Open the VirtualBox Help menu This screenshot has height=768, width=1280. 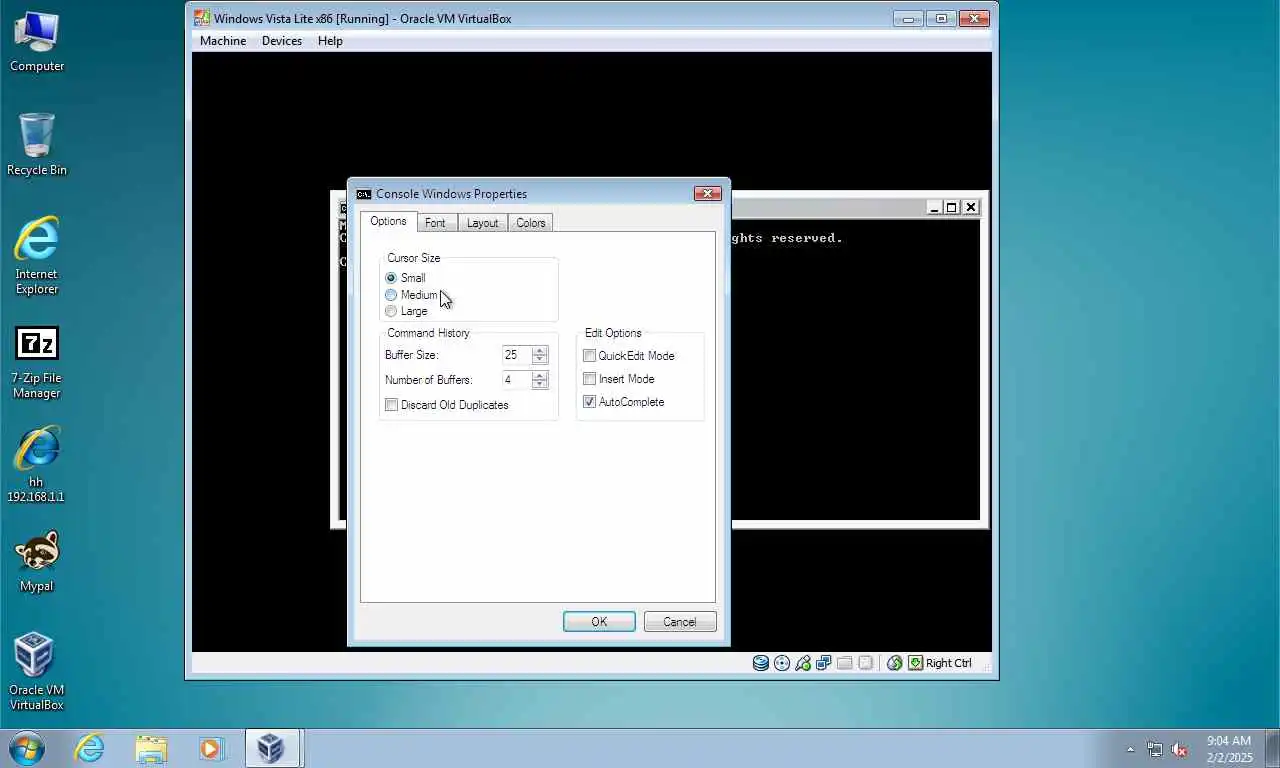(330, 41)
